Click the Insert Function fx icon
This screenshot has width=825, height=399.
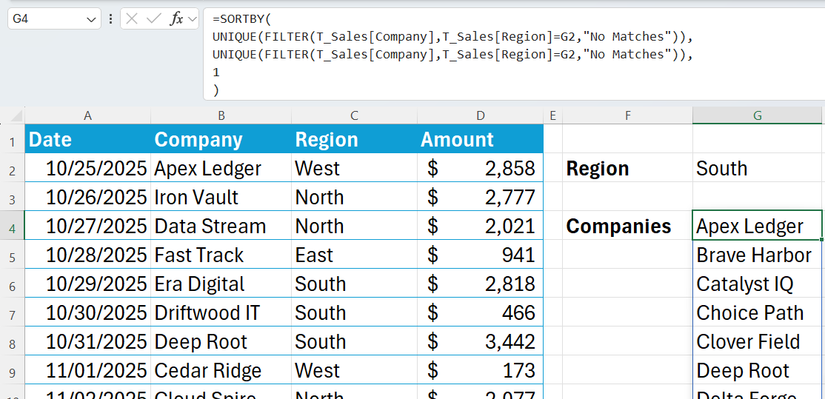176,19
